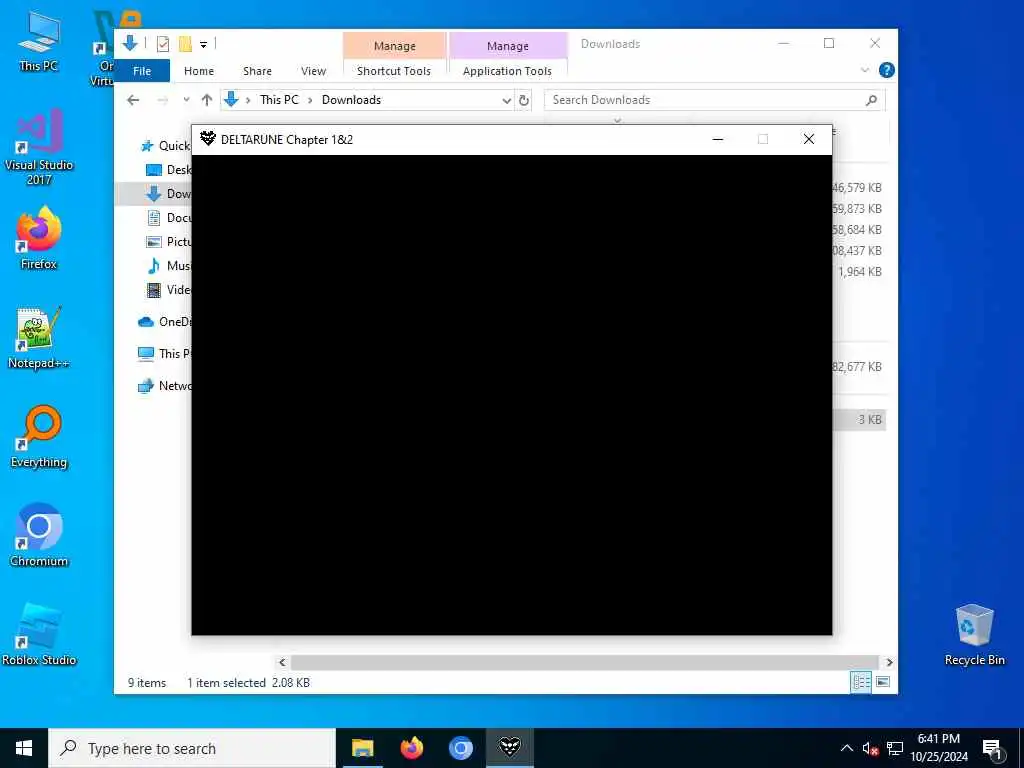Minimize the DELTARUNE Chapter 1&2 window
Image resolution: width=1024 pixels, height=768 pixels.
(718, 139)
